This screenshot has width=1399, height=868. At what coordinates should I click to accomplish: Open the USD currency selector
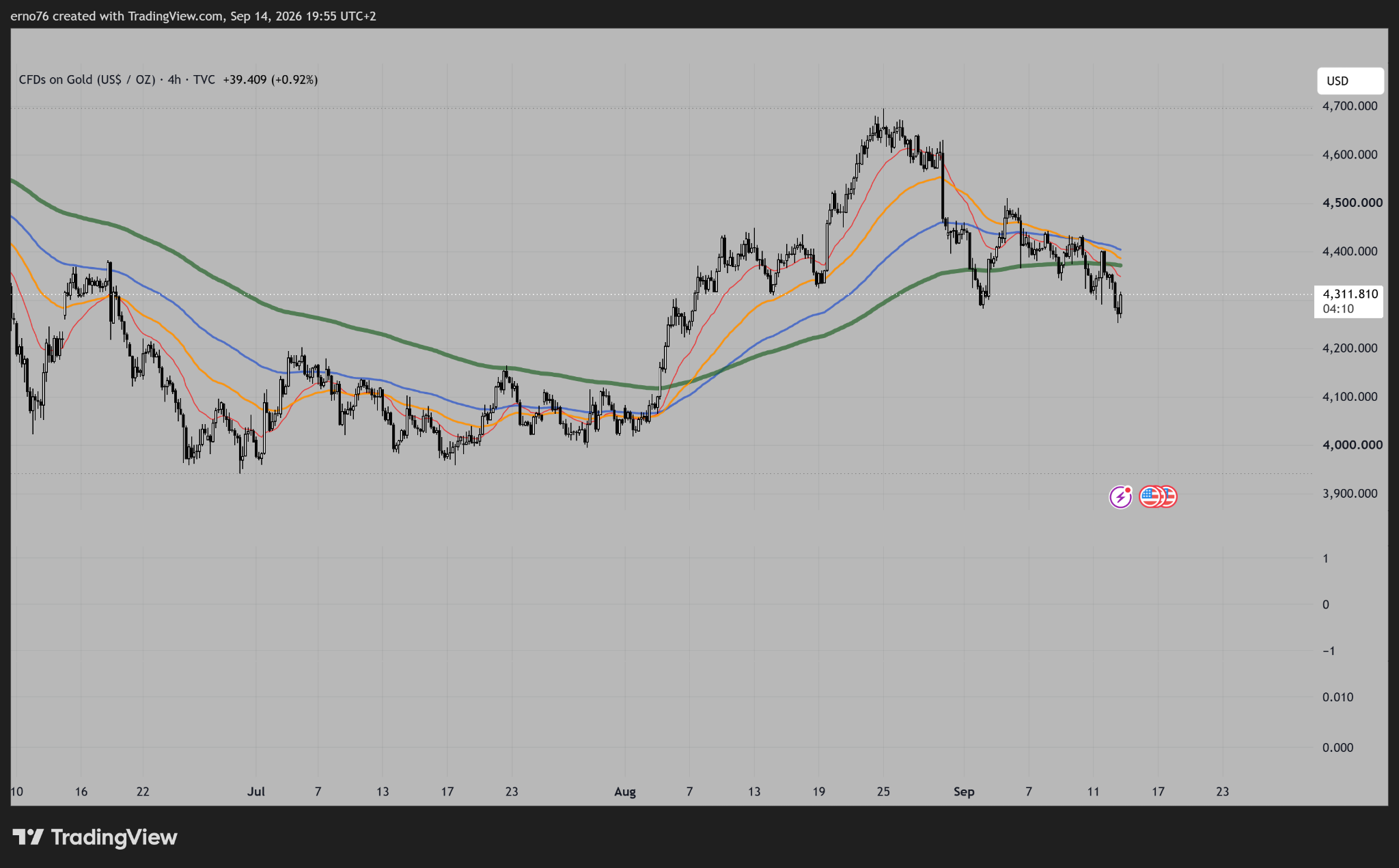[x=1350, y=81]
